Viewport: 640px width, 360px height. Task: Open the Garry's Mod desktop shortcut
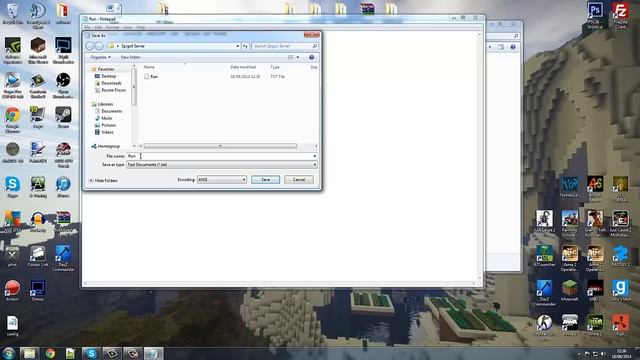620,290
